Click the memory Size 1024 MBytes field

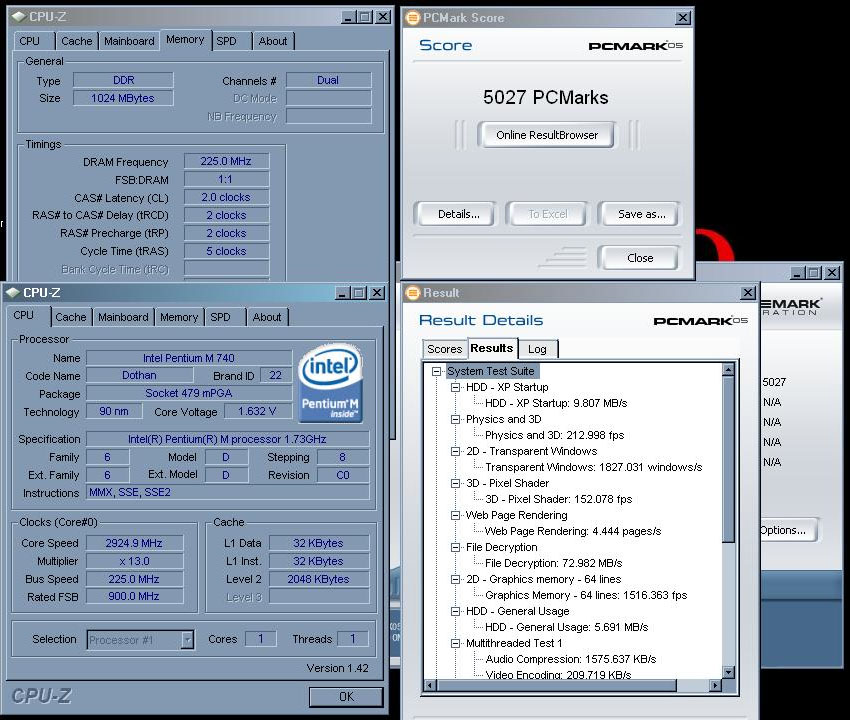coord(123,98)
